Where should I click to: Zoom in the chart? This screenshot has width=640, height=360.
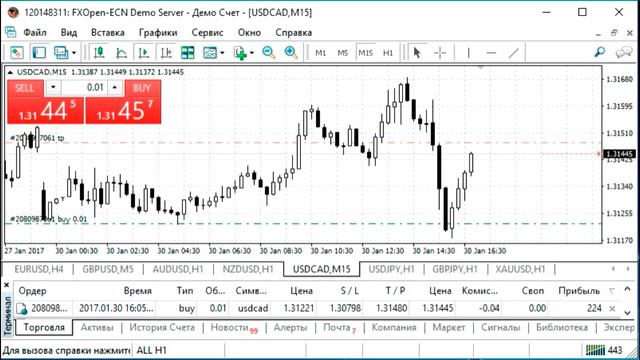click(291, 52)
